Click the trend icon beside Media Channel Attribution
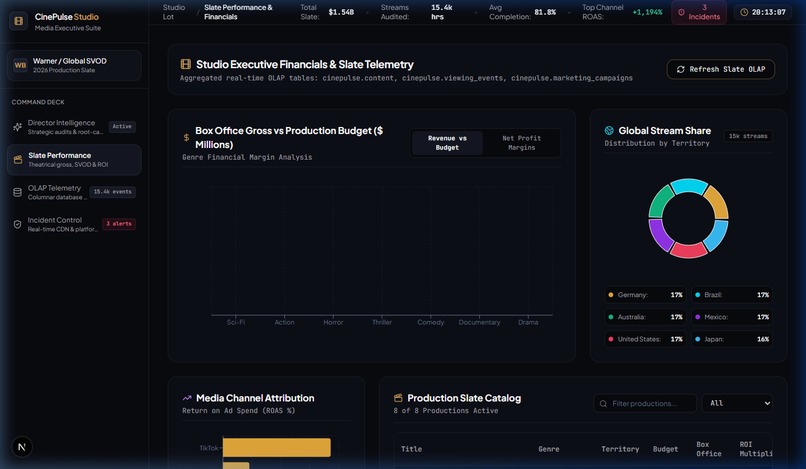The image size is (806, 469). pyautogui.click(x=187, y=398)
